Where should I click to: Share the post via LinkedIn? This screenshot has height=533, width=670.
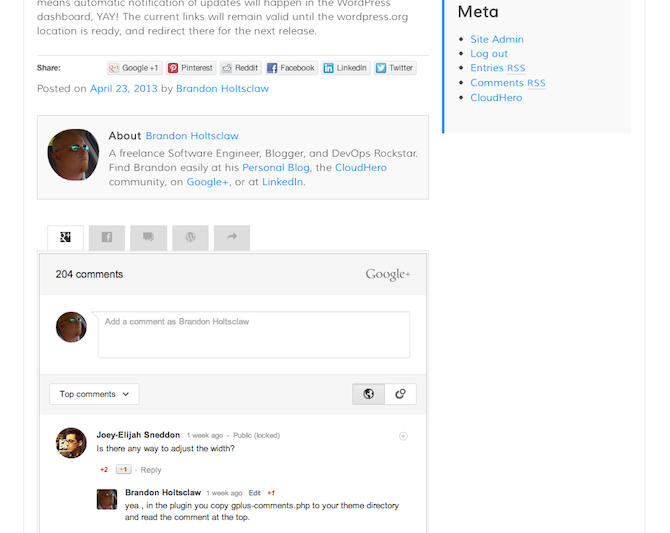[x=345, y=68]
